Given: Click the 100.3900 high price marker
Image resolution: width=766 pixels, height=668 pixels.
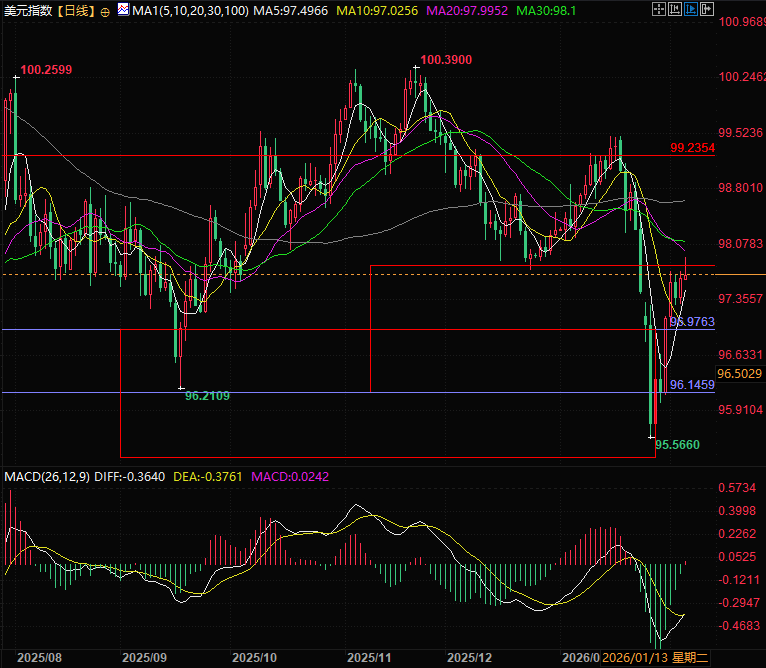Looking at the screenshot, I should click(446, 60).
